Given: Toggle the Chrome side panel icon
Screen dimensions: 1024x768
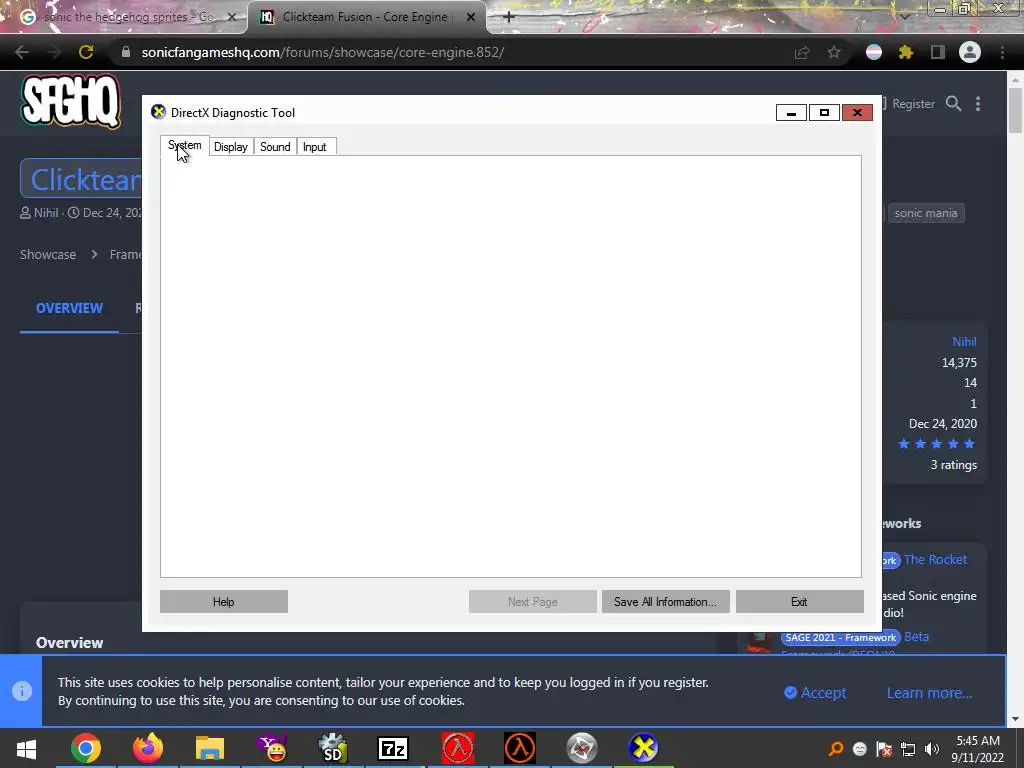Looking at the screenshot, I should click(938, 52).
